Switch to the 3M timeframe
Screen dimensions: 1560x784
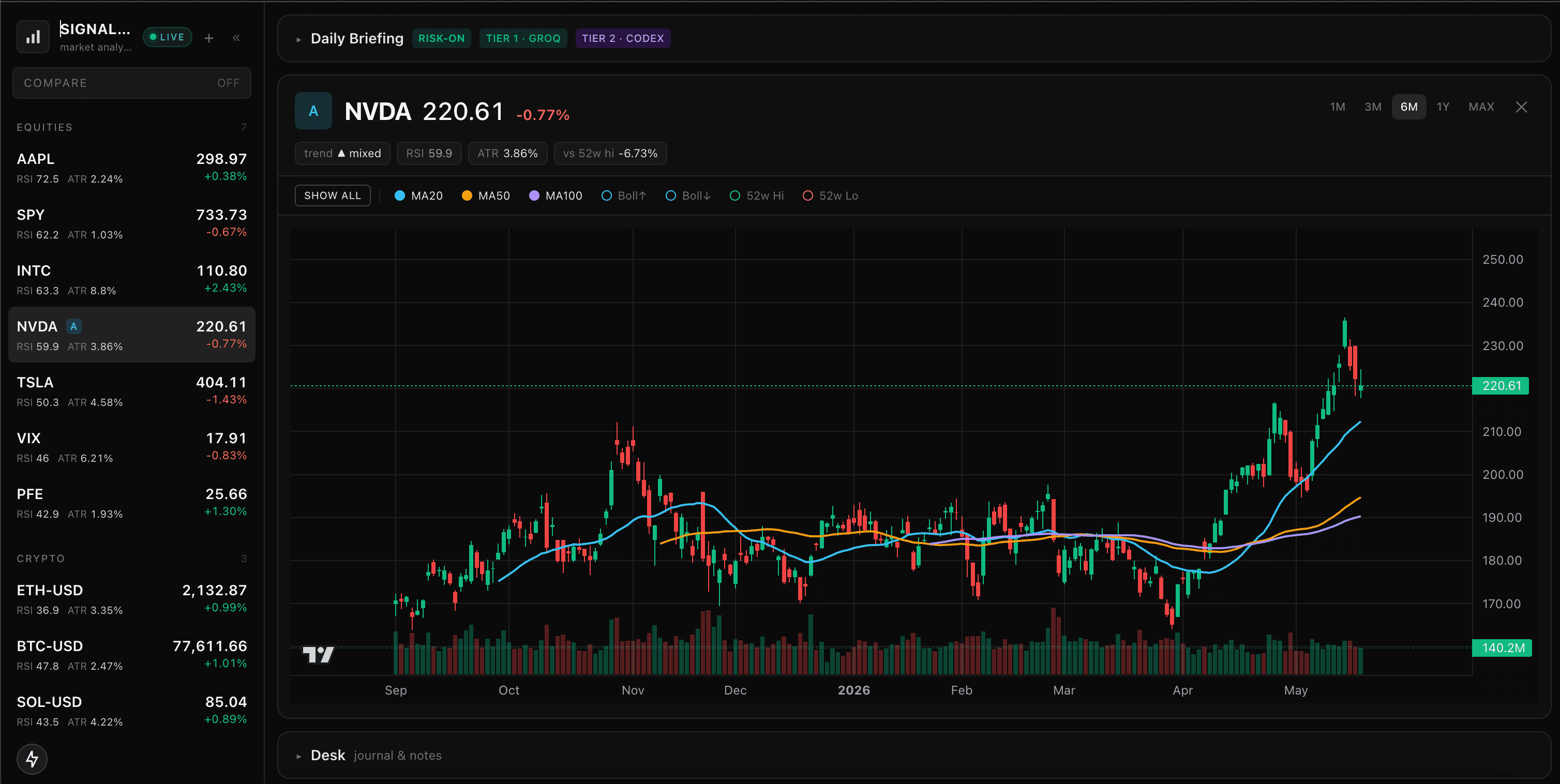[1373, 107]
